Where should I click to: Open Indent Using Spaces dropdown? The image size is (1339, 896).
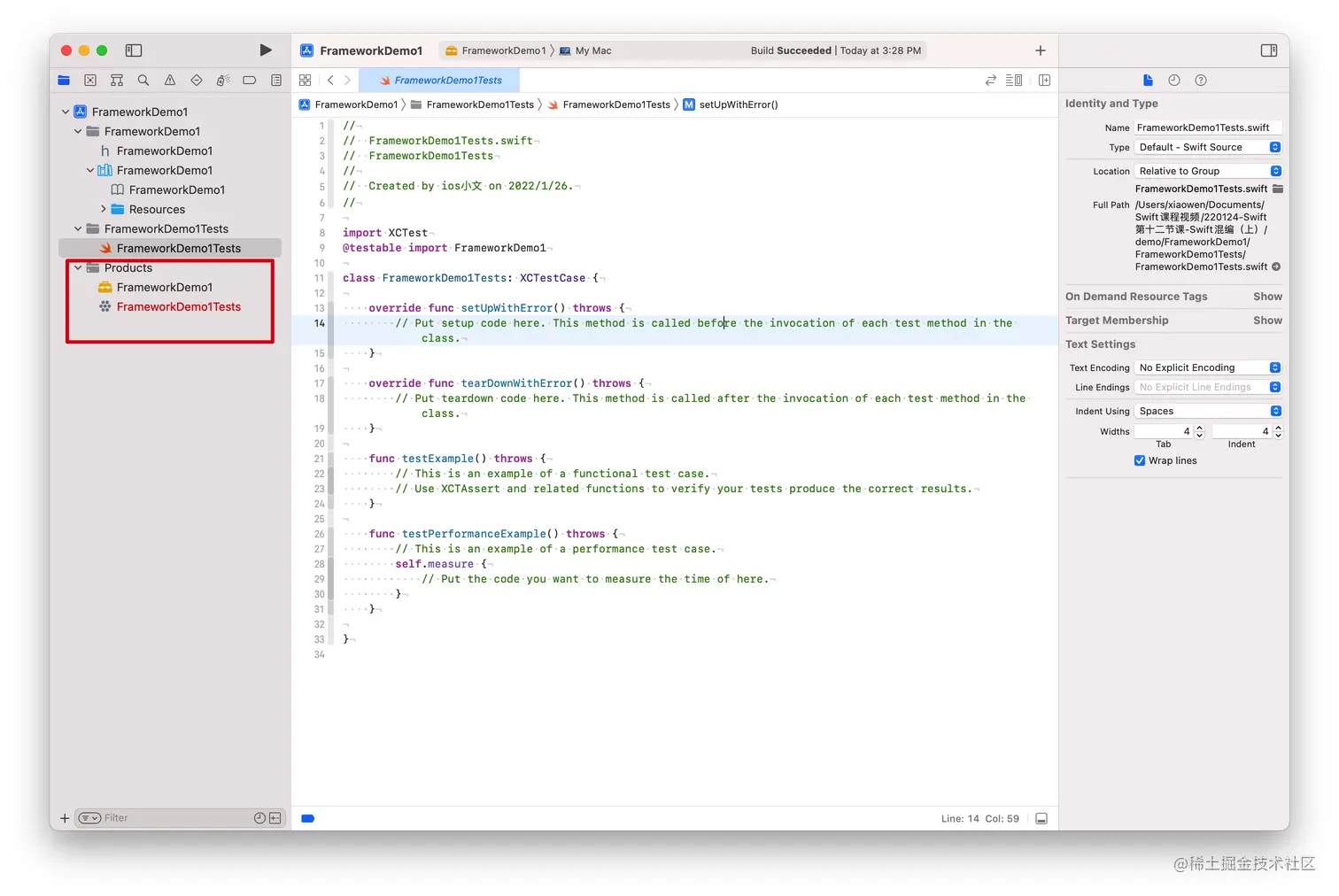coord(1208,411)
